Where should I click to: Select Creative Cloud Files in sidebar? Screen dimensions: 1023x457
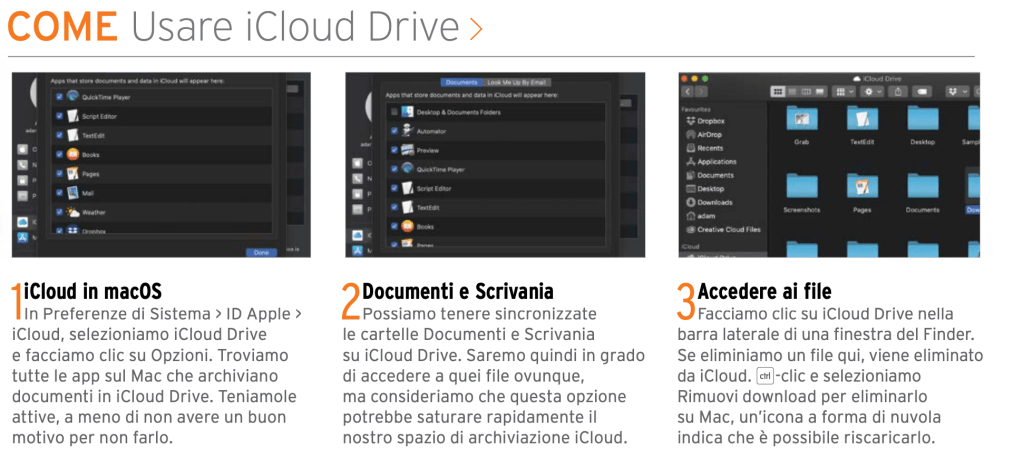tap(729, 229)
